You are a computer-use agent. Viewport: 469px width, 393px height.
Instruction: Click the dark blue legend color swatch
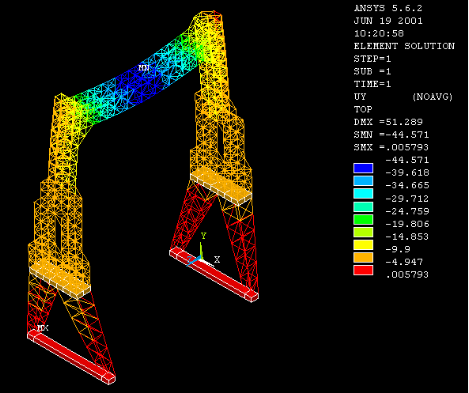pyautogui.click(x=363, y=168)
